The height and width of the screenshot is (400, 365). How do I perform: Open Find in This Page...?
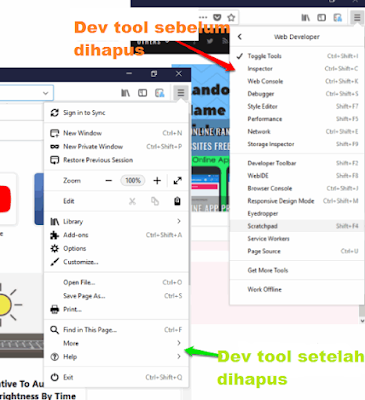click(x=116, y=330)
